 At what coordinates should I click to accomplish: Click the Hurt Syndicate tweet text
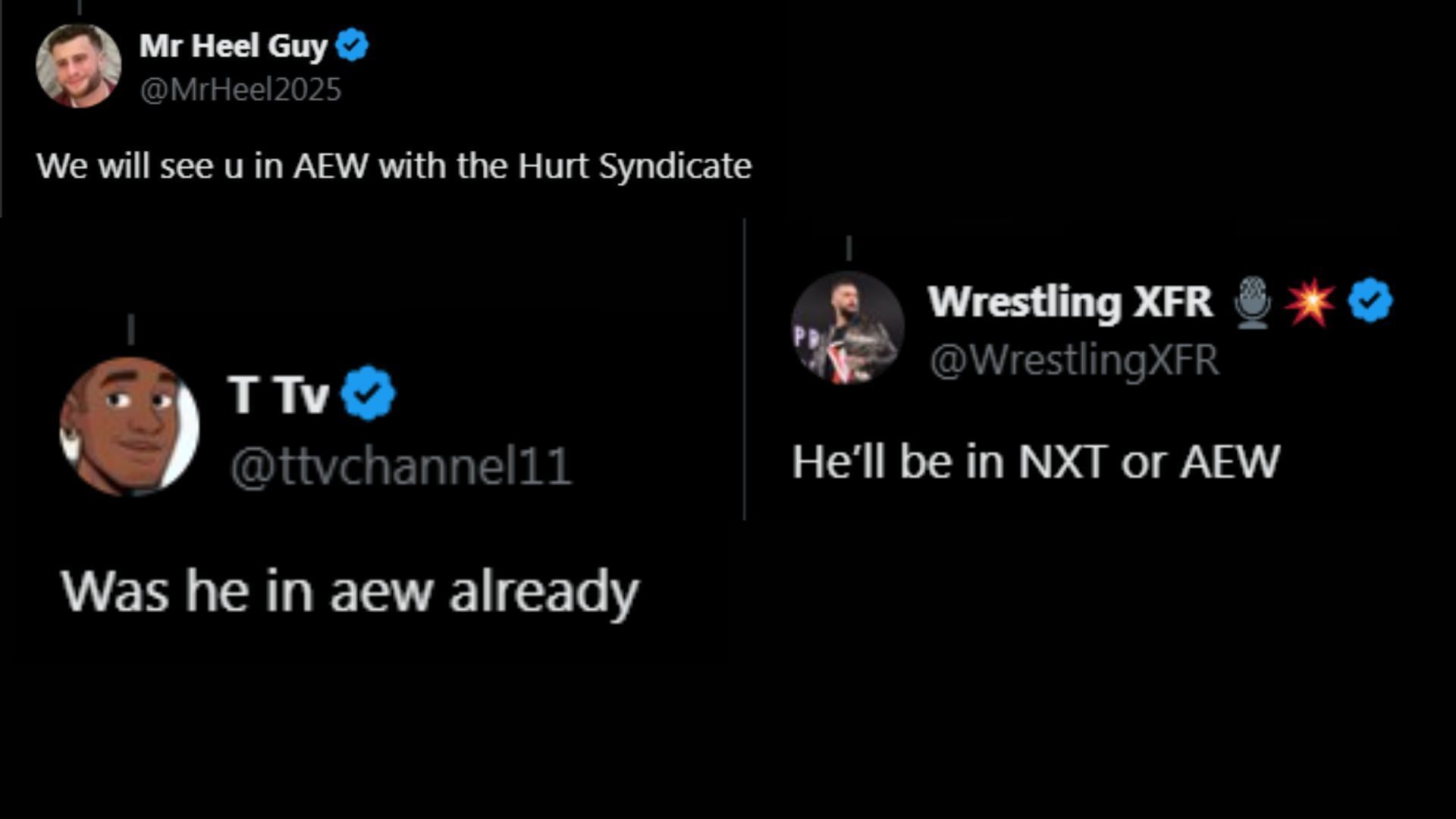394,166
